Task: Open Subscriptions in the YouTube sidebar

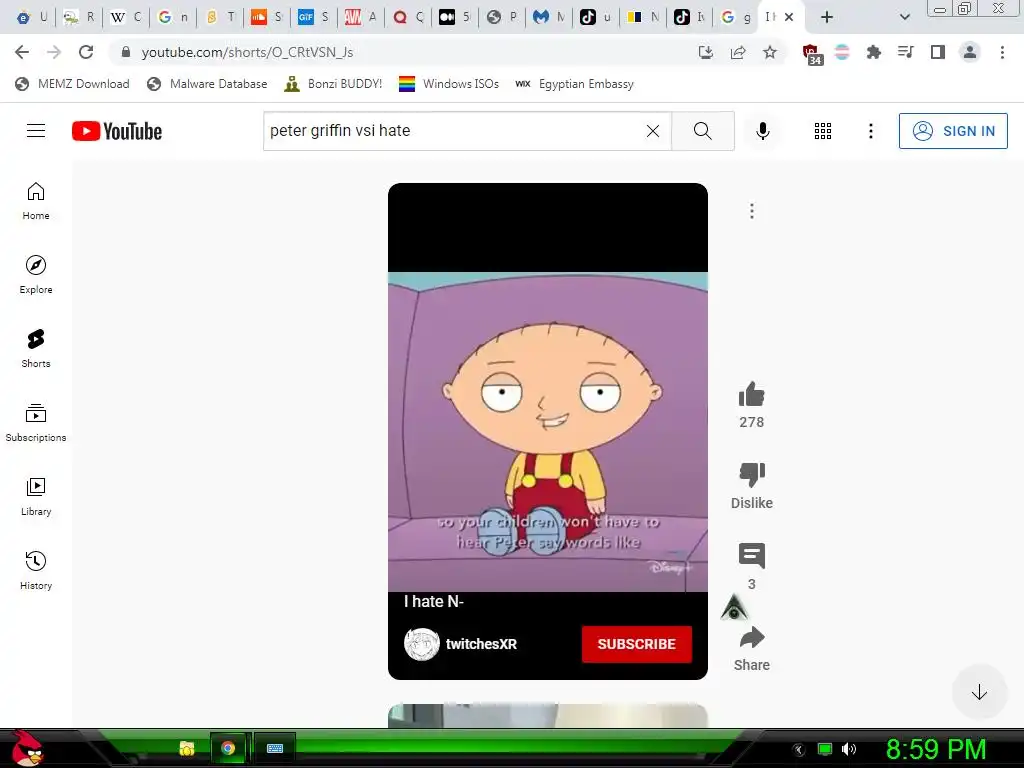Action: click(36, 423)
